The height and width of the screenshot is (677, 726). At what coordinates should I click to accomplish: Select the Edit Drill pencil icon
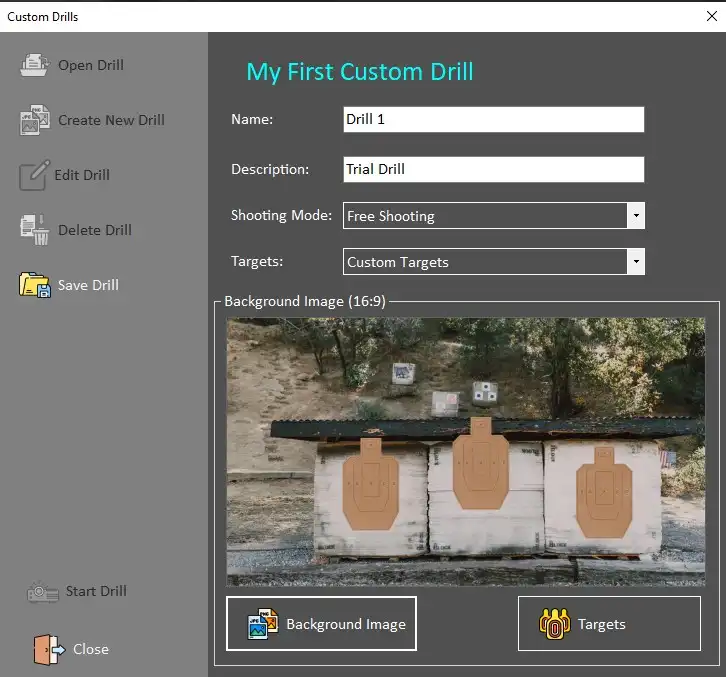point(34,175)
